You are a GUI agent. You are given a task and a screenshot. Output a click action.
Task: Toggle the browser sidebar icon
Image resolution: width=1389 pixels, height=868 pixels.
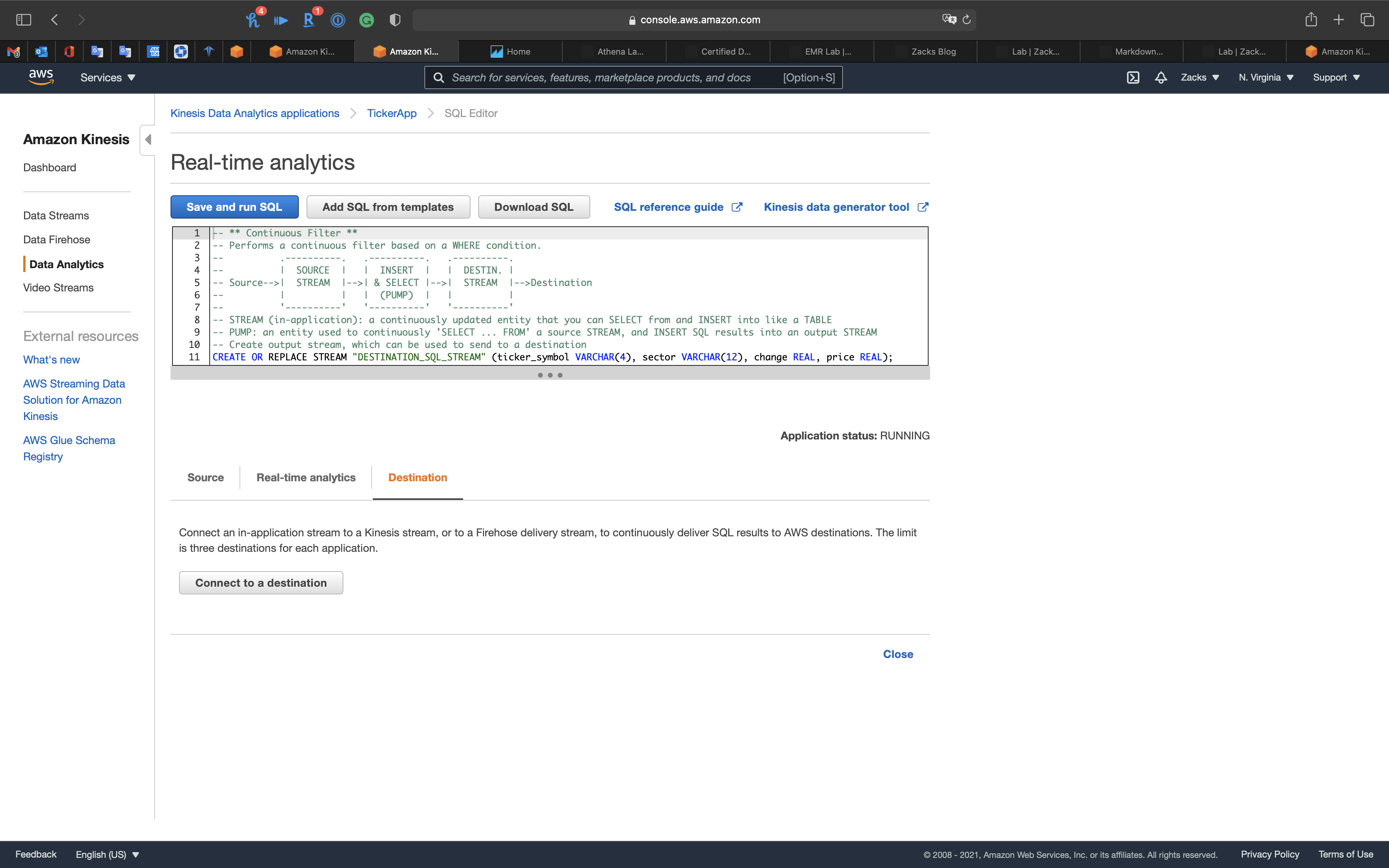24,19
